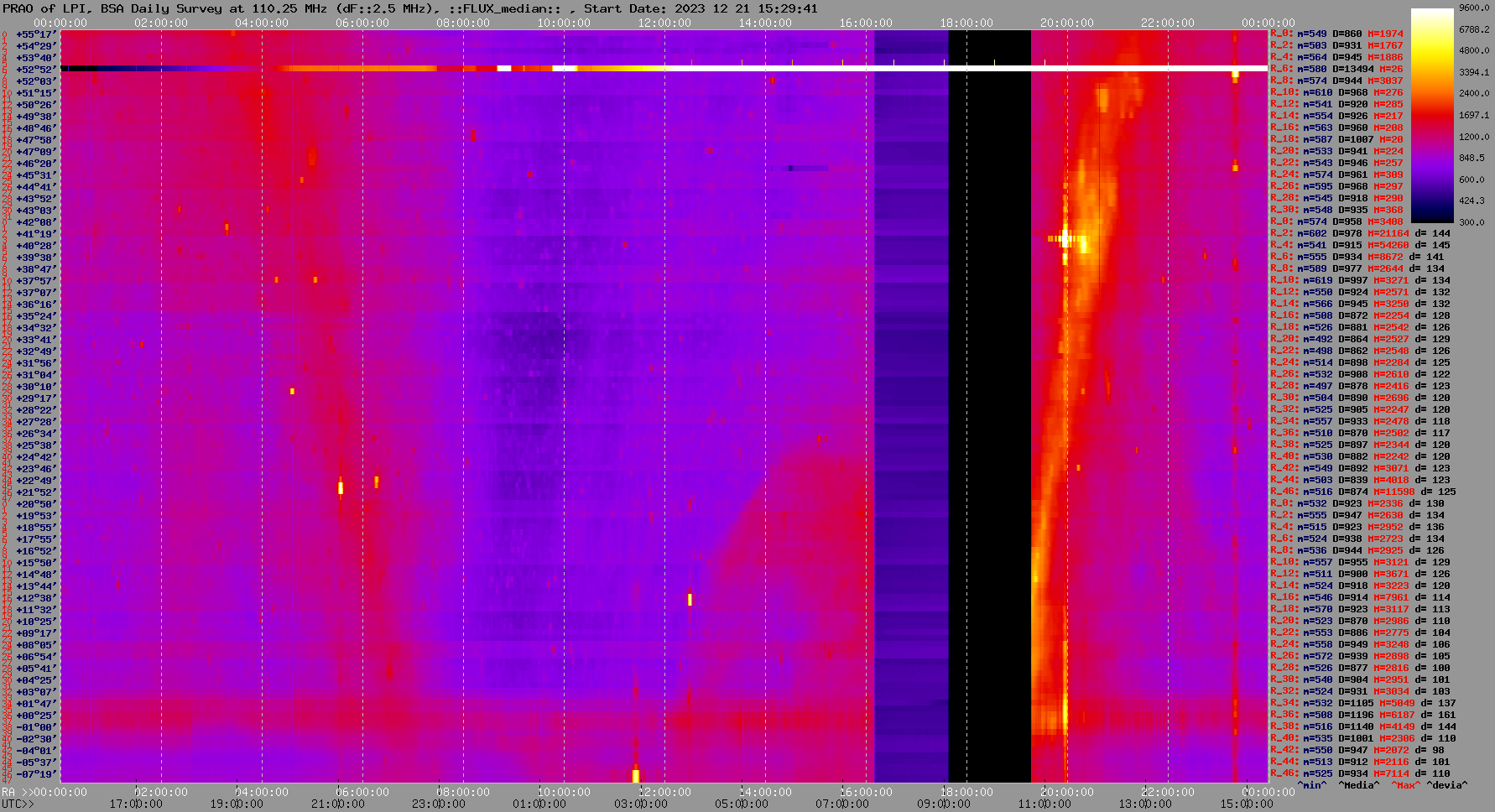Click the 4800.0 color scale value

click(1474, 50)
